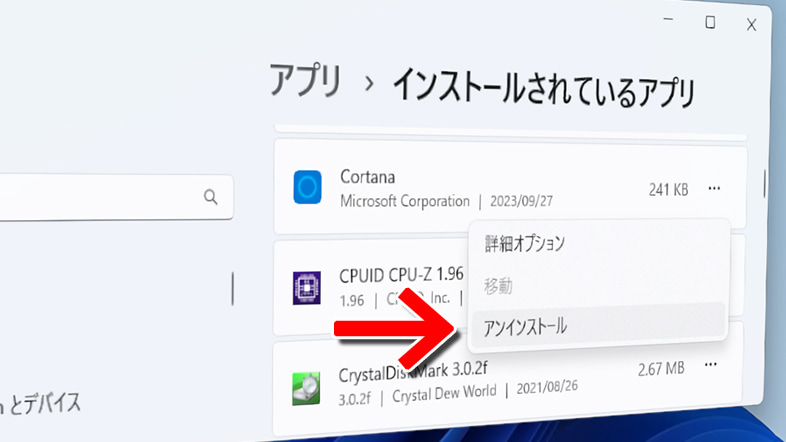786x442 pixels.
Task: Choose 詳細オプション in context menu
Action: pyautogui.click(x=524, y=243)
